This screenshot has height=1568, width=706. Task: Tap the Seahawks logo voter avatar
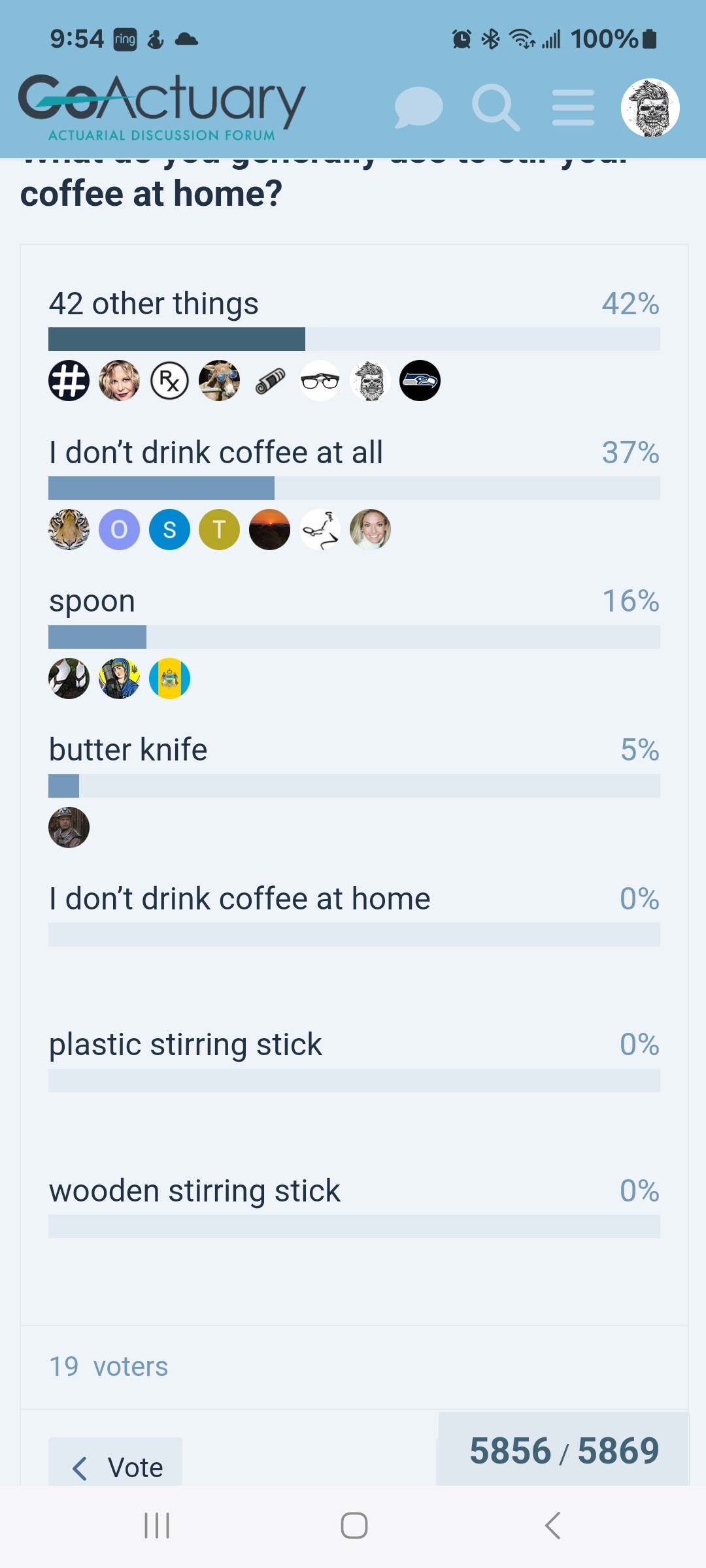pos(420,380)
